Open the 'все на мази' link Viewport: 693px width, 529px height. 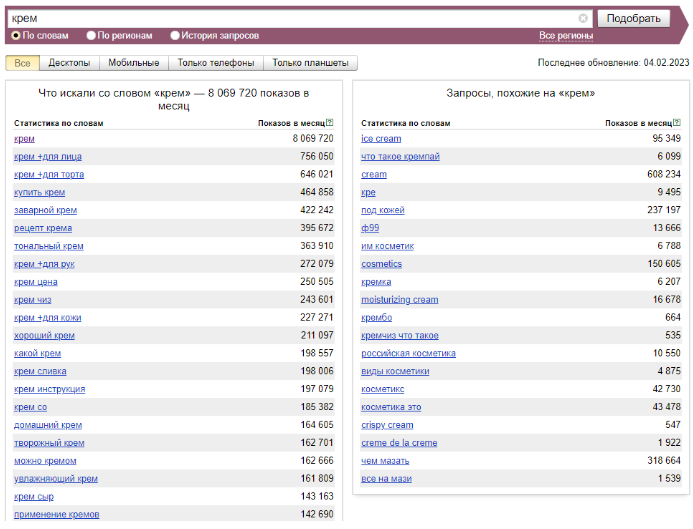coord(386,479)
